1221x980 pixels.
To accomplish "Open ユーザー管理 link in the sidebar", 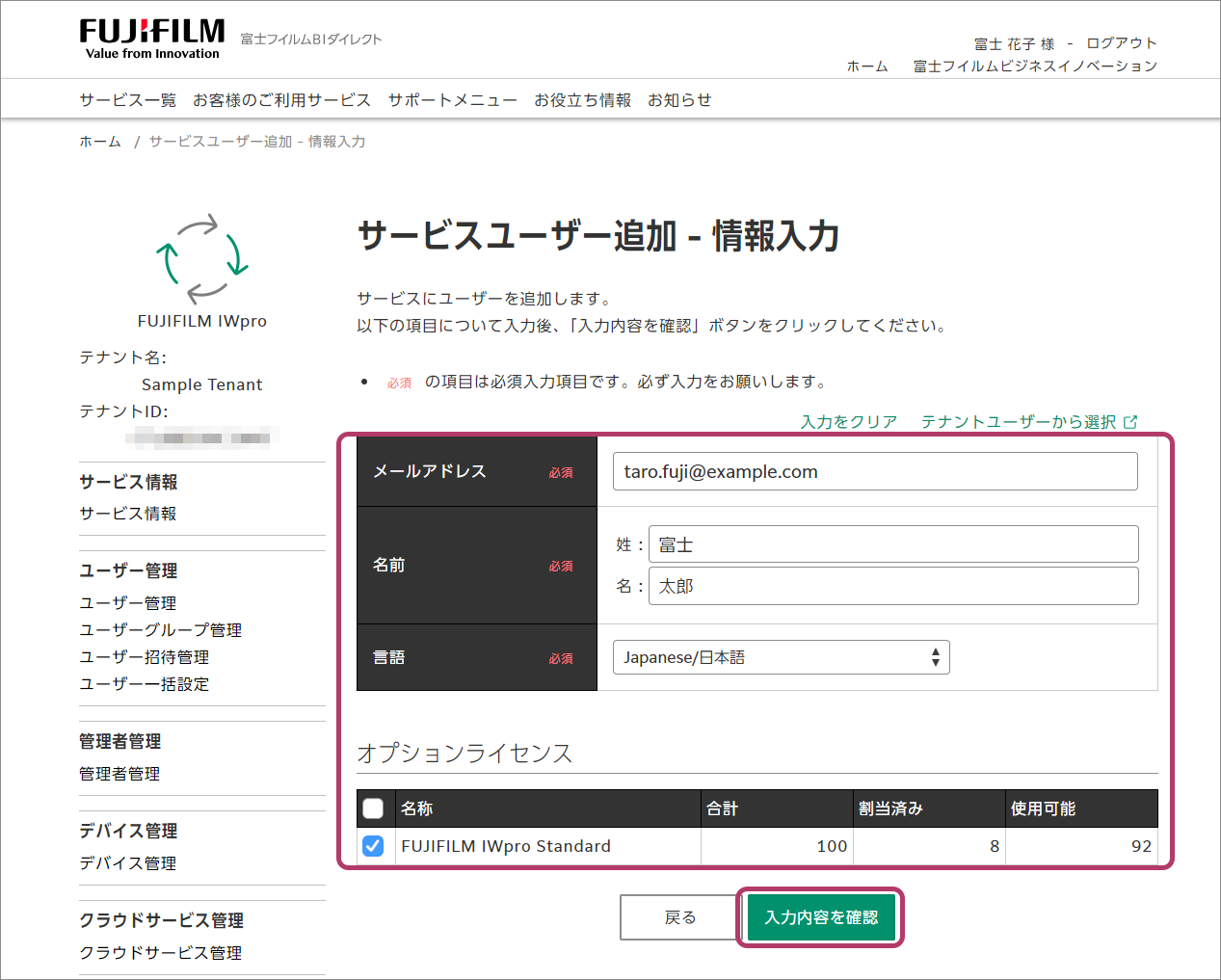I will tap(128, 603).
